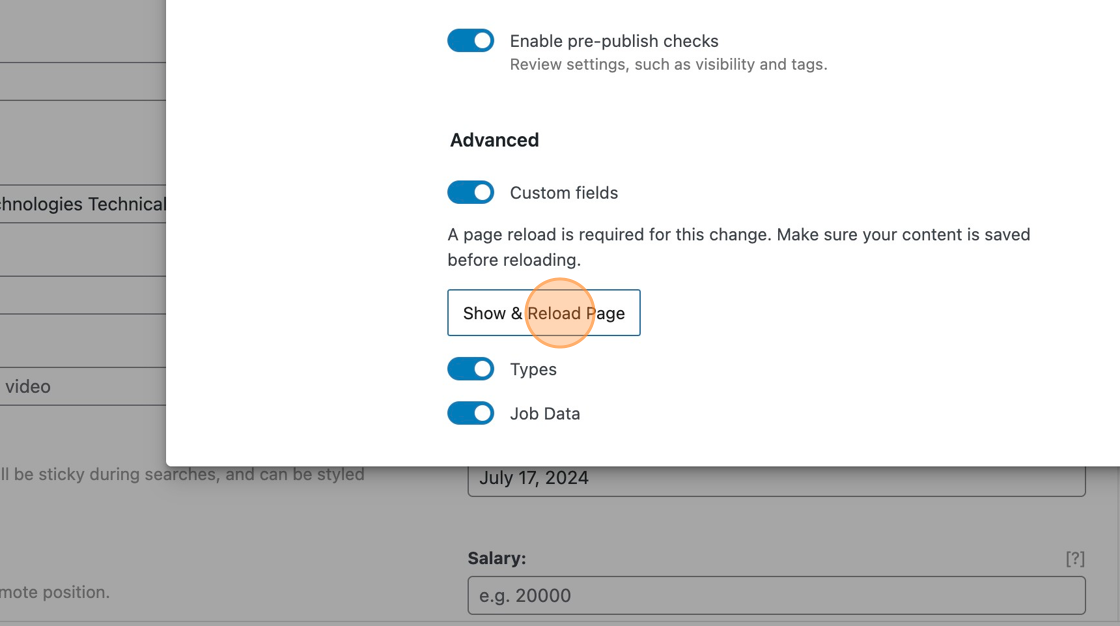Click the 'Types' label text
This screenshot has height=626, width=1120.
[x=533, y=370]
